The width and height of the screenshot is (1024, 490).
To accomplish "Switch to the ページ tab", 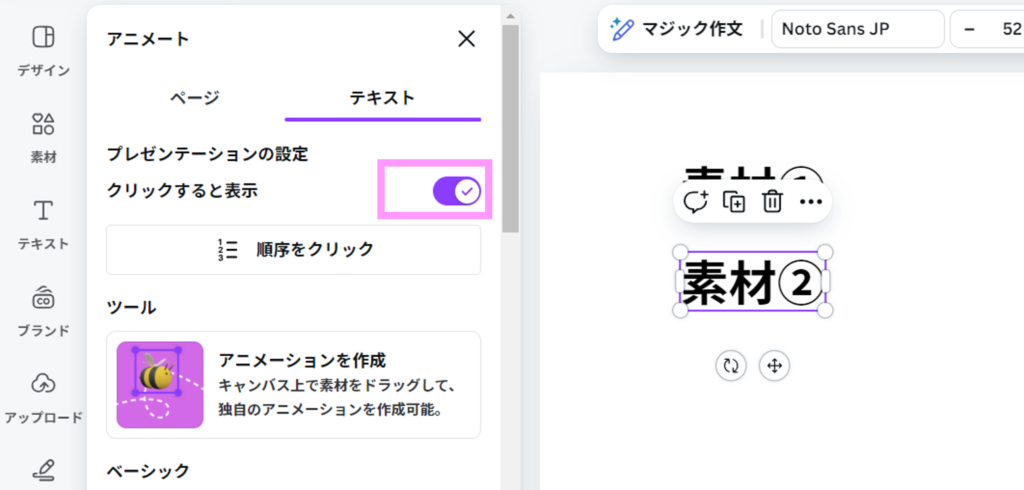I will [195, 98].
